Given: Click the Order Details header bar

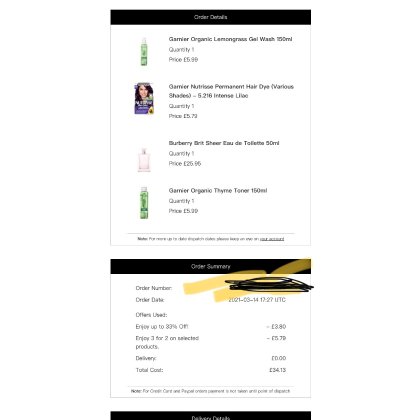Looking at the screenshot, I should [211, 17].
